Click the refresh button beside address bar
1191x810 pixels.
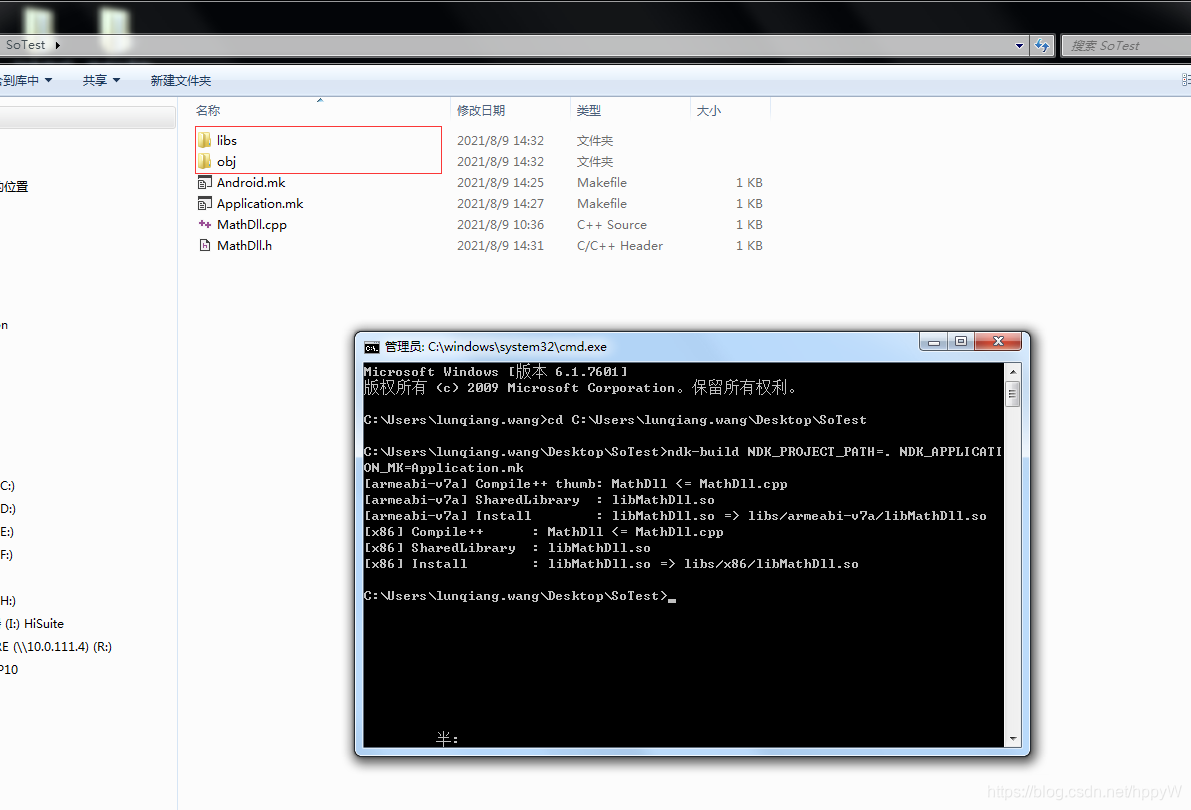(x=1041, y=46)
